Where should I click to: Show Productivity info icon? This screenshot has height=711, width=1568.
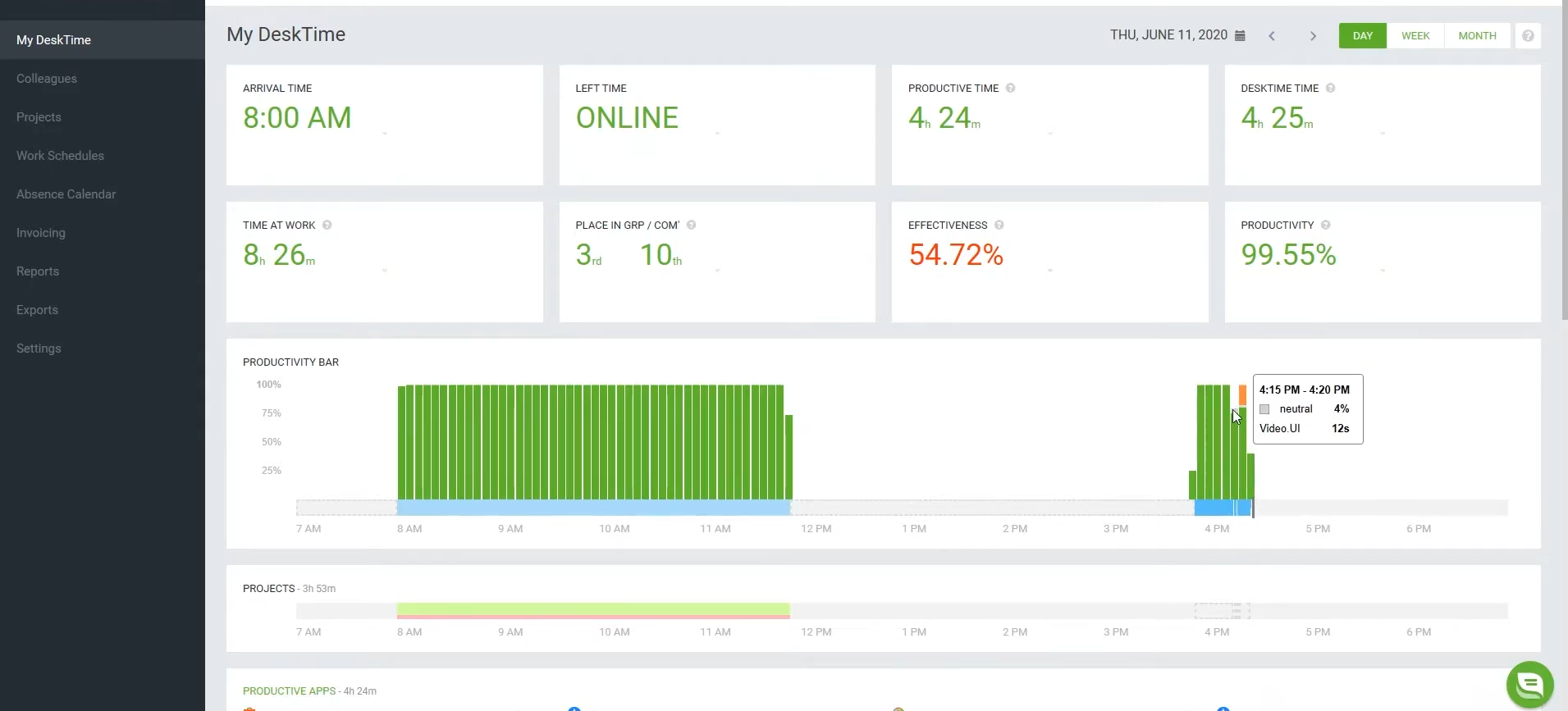point(1325,225)
